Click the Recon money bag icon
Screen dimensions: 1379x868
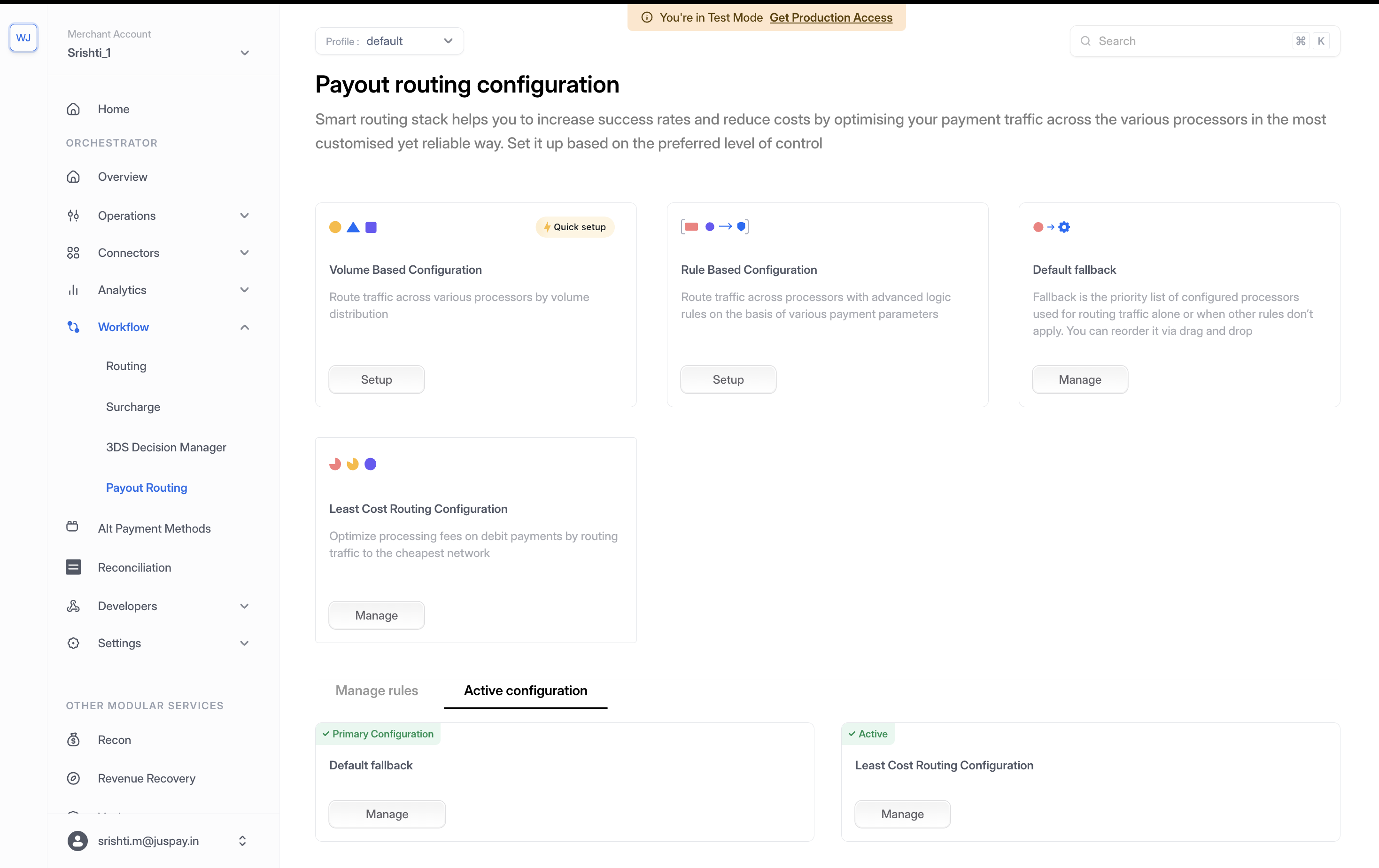73,739
